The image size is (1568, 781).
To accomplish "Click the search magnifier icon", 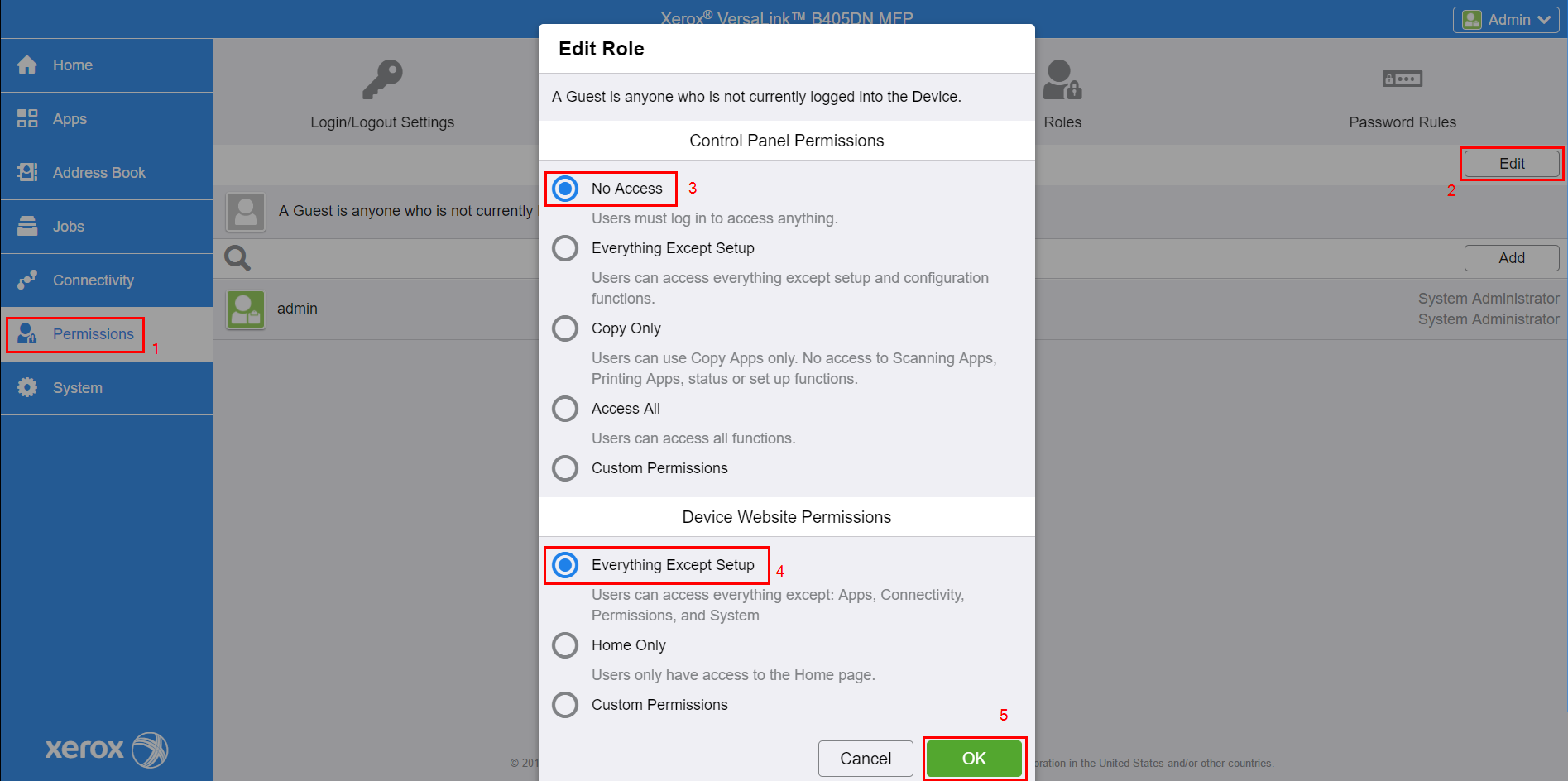I will click(x=237, y=258).
